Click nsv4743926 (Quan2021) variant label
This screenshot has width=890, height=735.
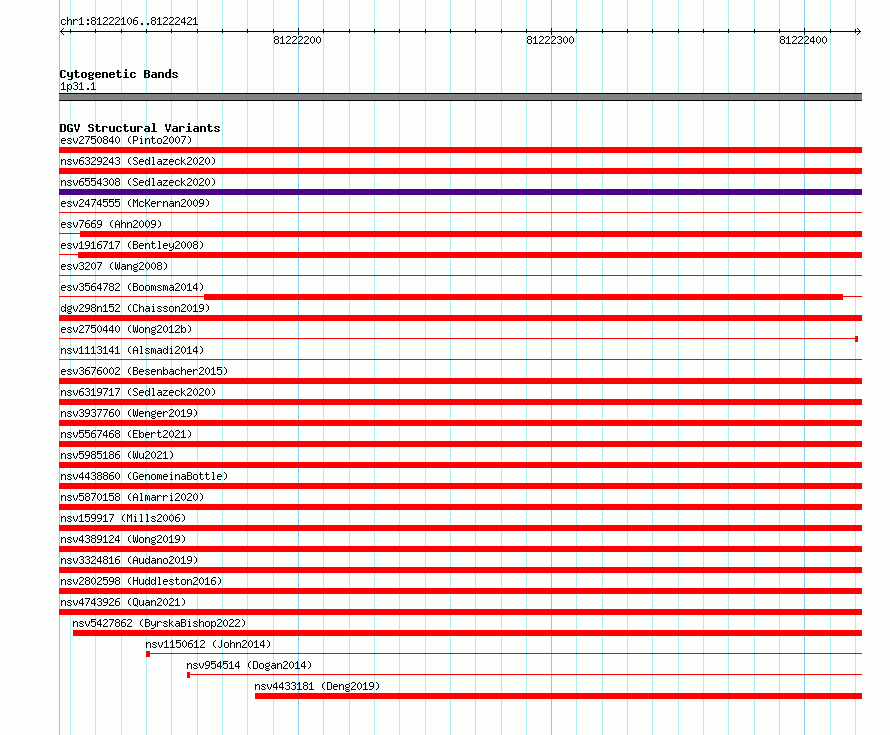tap(123, 602)
